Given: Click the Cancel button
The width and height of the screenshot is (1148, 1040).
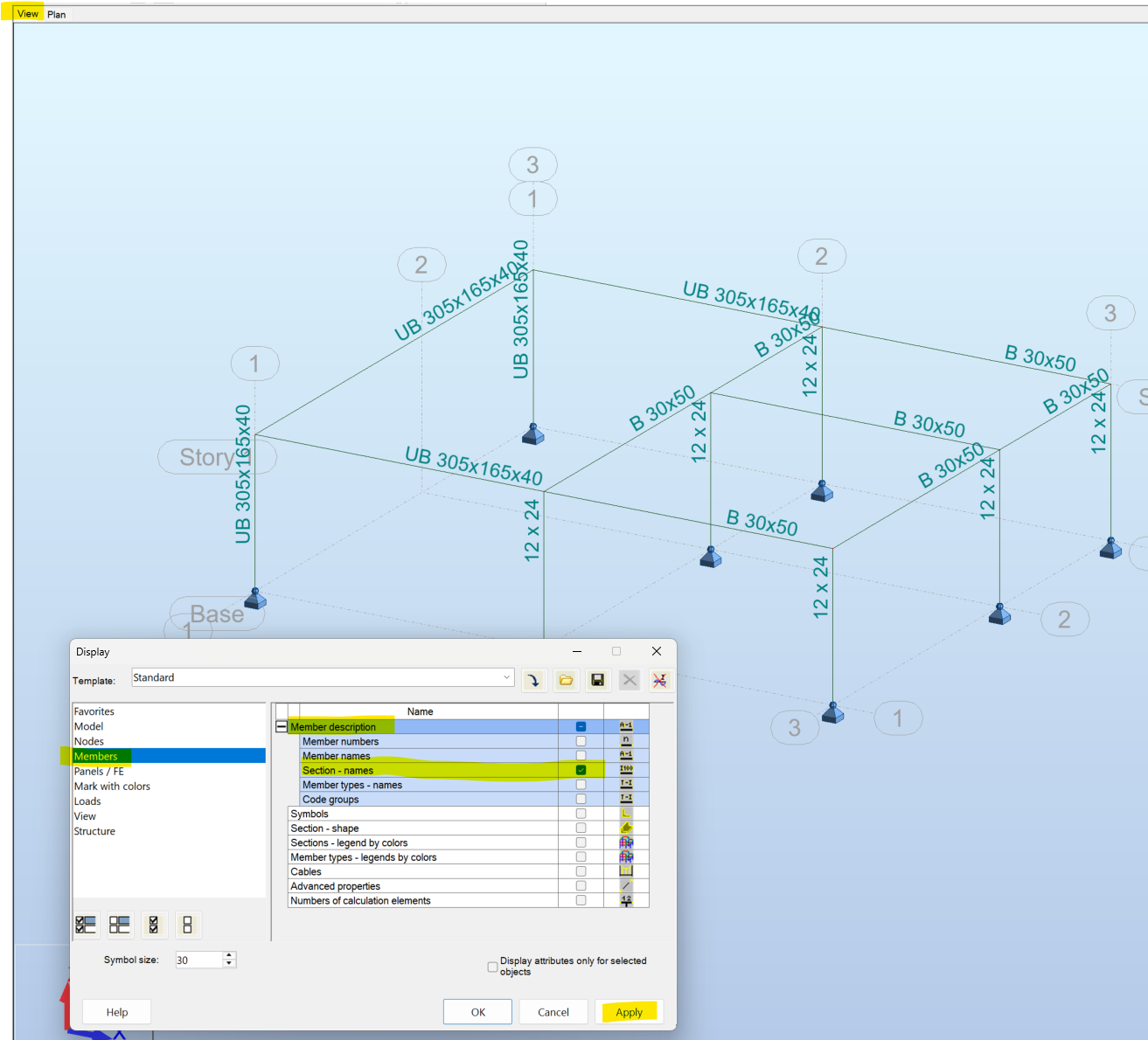Looking at the screenshot, I should pos(553,1012).
